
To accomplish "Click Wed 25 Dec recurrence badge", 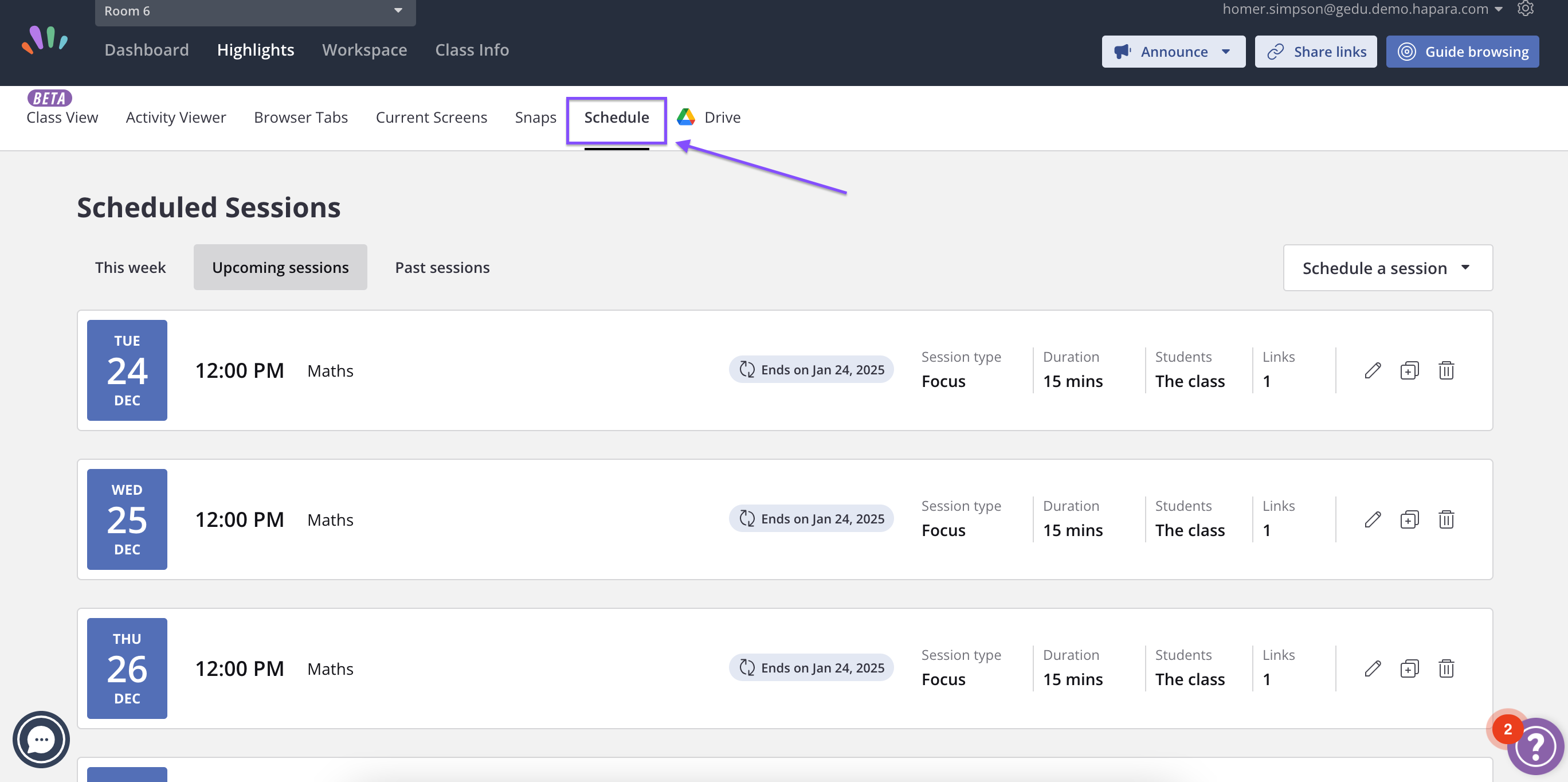I will pos(812,519).
